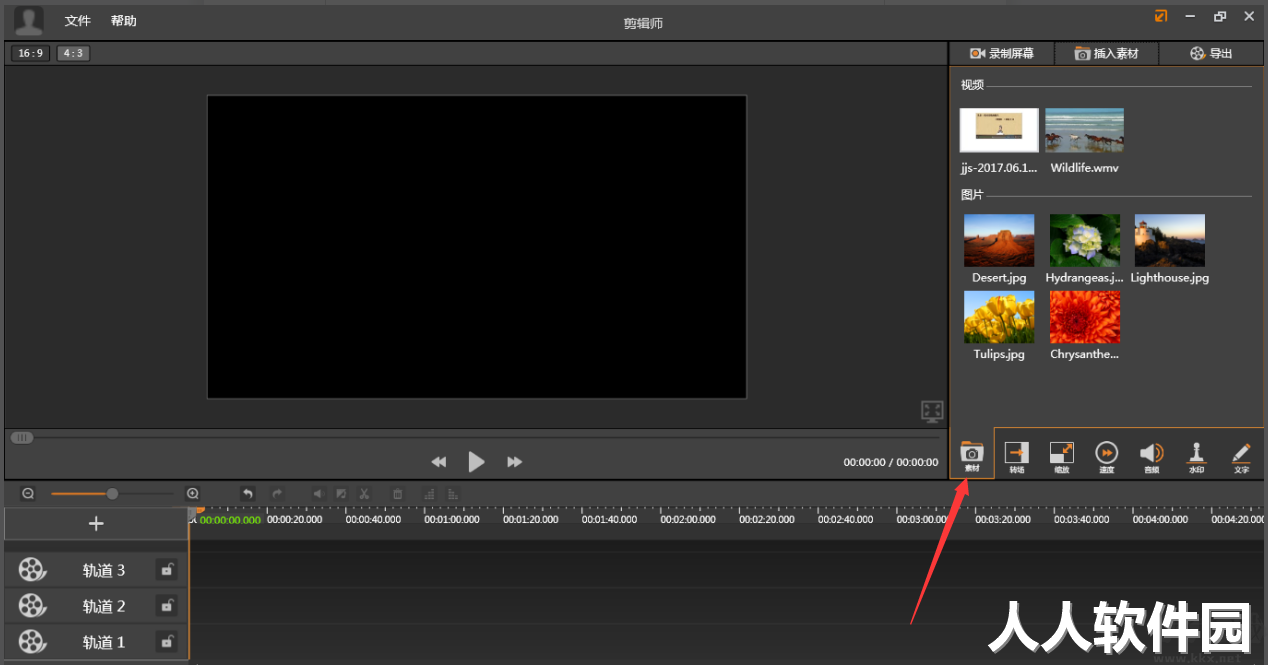This screenshot has width=1268, height=665.
Task: Click the 00:01:00.000 mark on the timeline ruler
Action: pyautogui.click(x=451, y=519)
